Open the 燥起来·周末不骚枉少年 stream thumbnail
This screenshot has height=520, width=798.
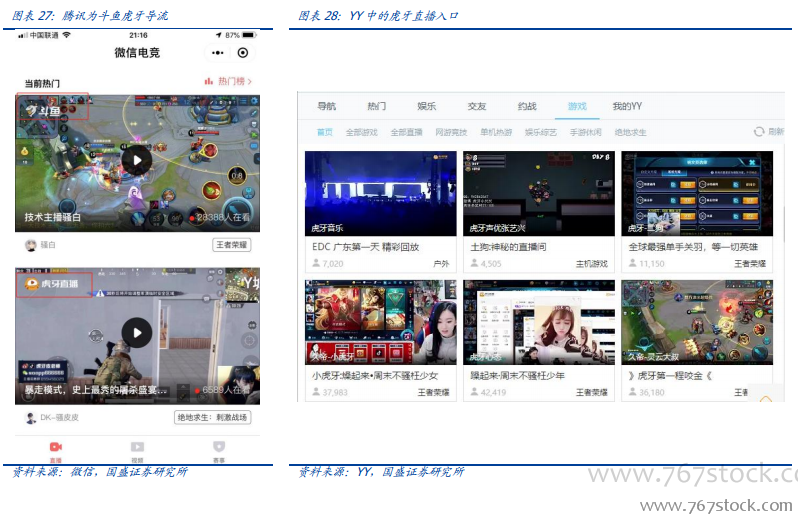coord(539,322)
